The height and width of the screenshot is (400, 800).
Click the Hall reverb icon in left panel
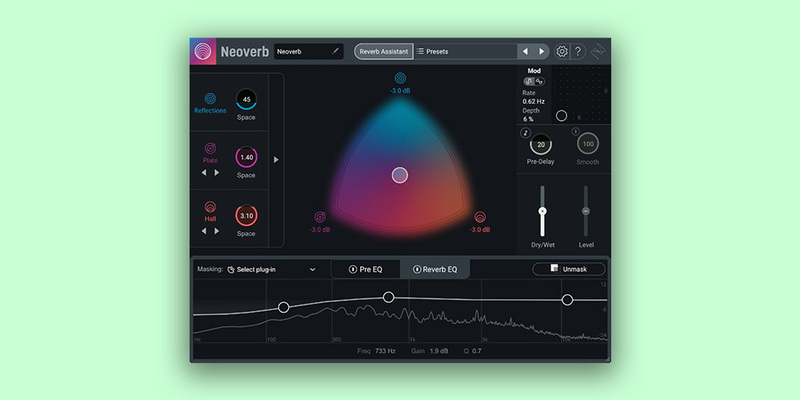(210, 207)
